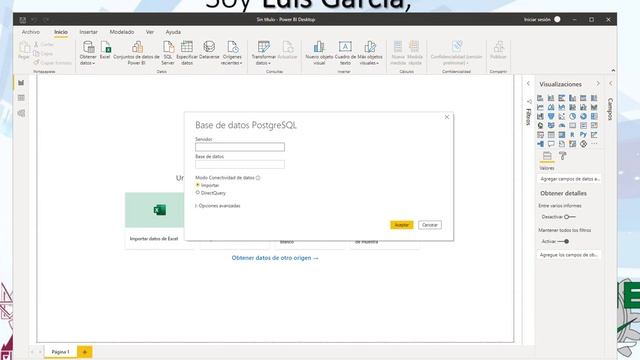Toggle the Desactivar switch for Entre varios informes

(x=570, y=217)
